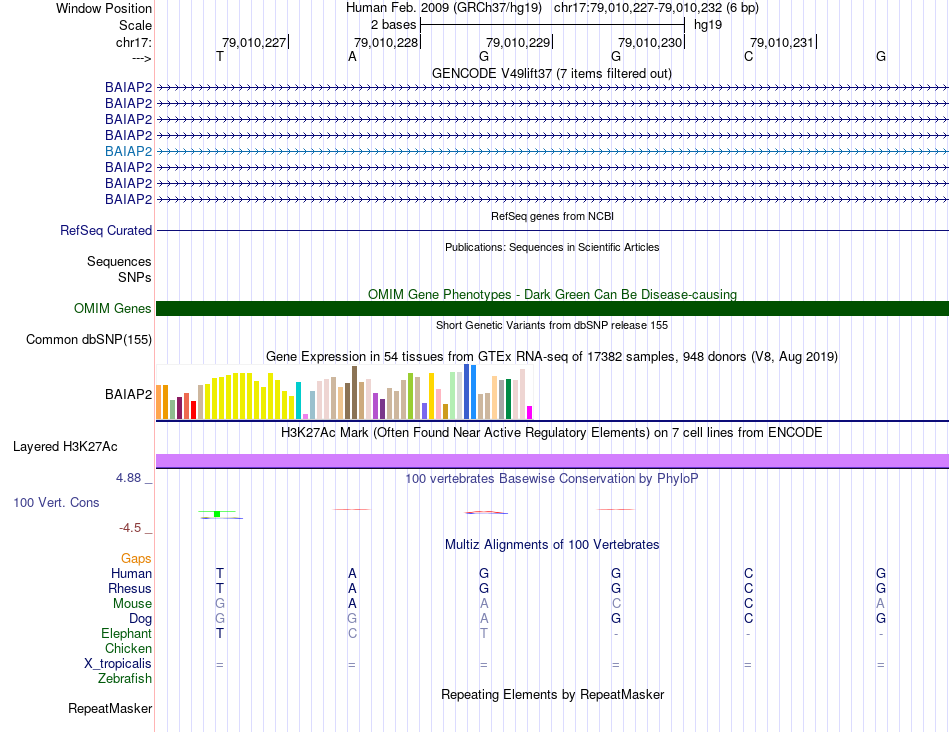
Task: Click the Window Position track label
Action: point(104,8)
